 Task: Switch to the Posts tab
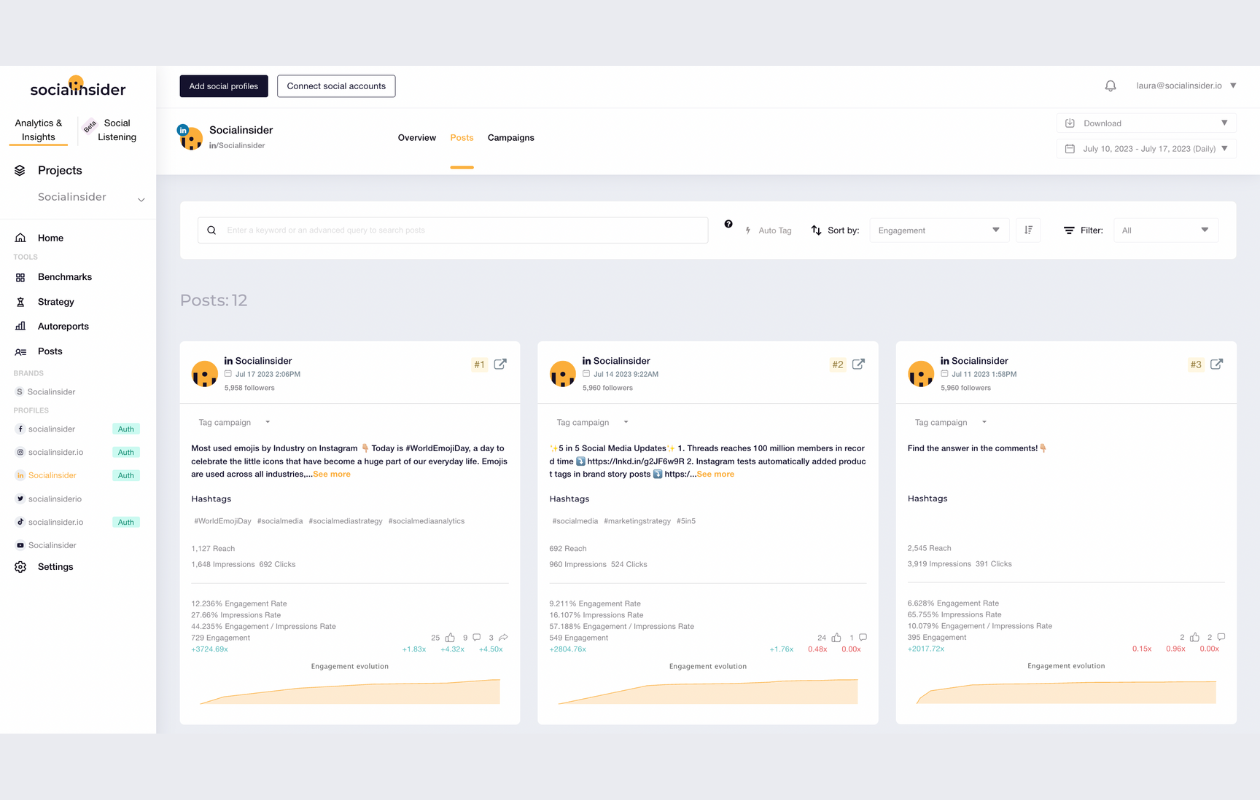[462, 138]
